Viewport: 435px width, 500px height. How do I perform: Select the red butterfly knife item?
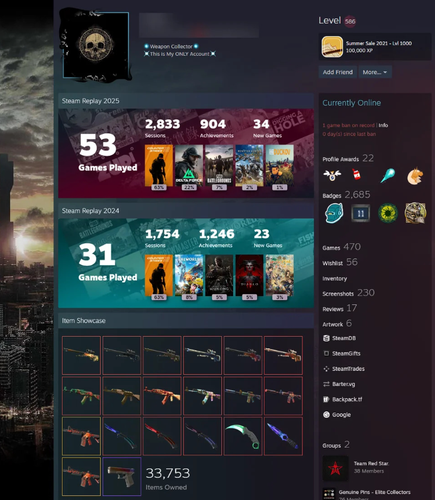click(162, 436)
